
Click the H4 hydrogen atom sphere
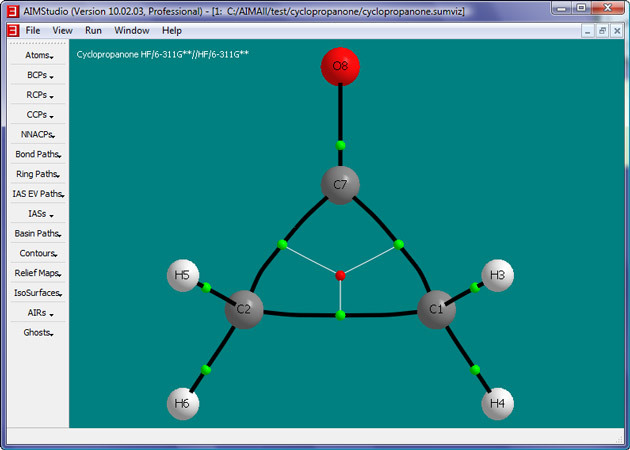[498, 404]
